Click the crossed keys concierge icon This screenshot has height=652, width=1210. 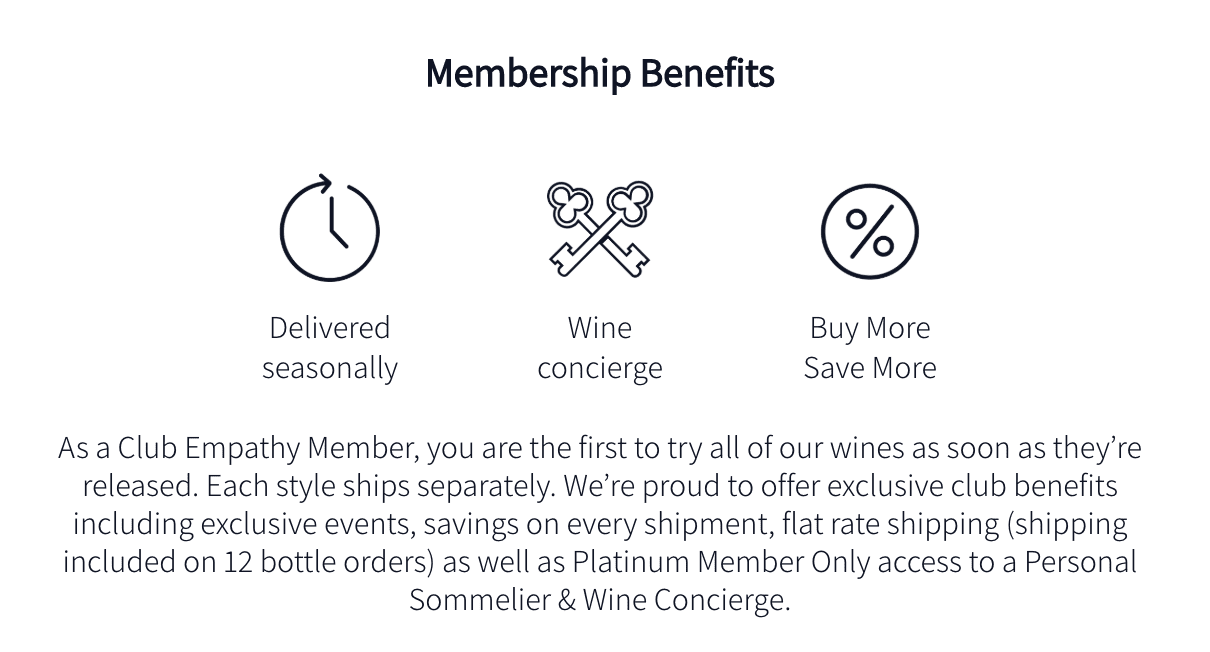tap(600, 229)
